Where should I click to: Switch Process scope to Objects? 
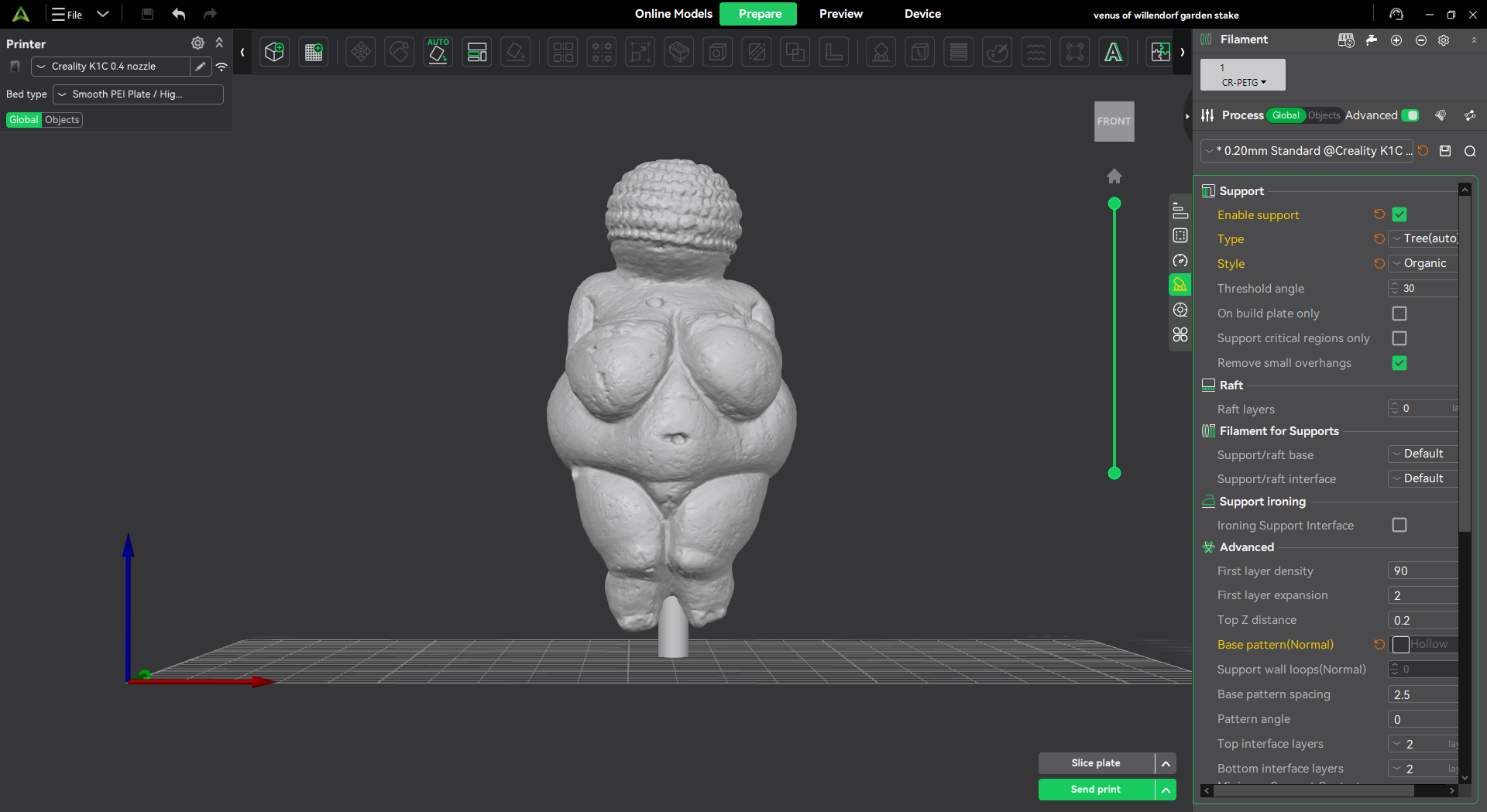tap(1324, 115)
